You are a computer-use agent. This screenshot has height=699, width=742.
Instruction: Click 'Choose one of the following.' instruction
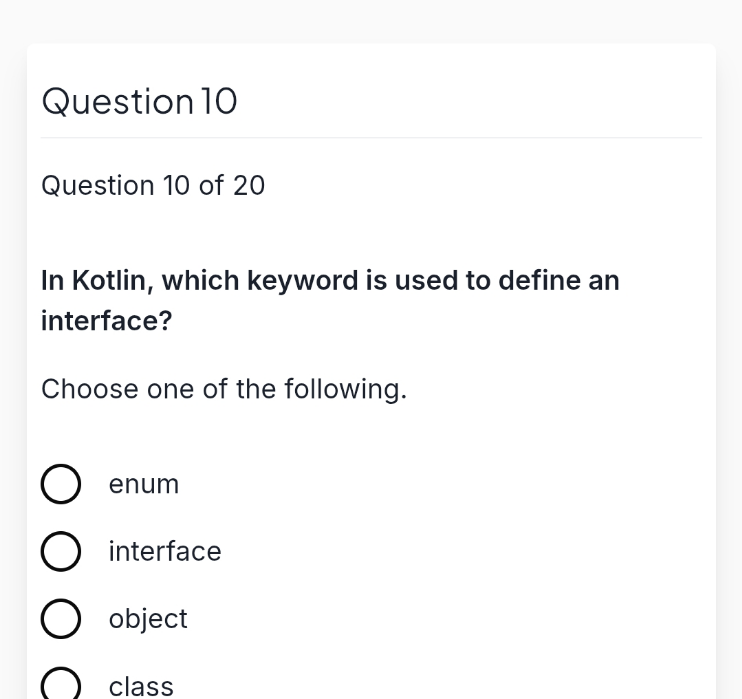coord(224,389)
